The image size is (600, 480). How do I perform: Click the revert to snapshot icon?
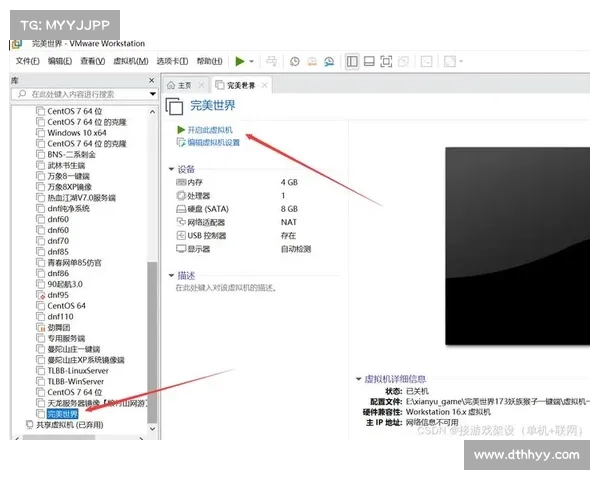coord(312,61)
